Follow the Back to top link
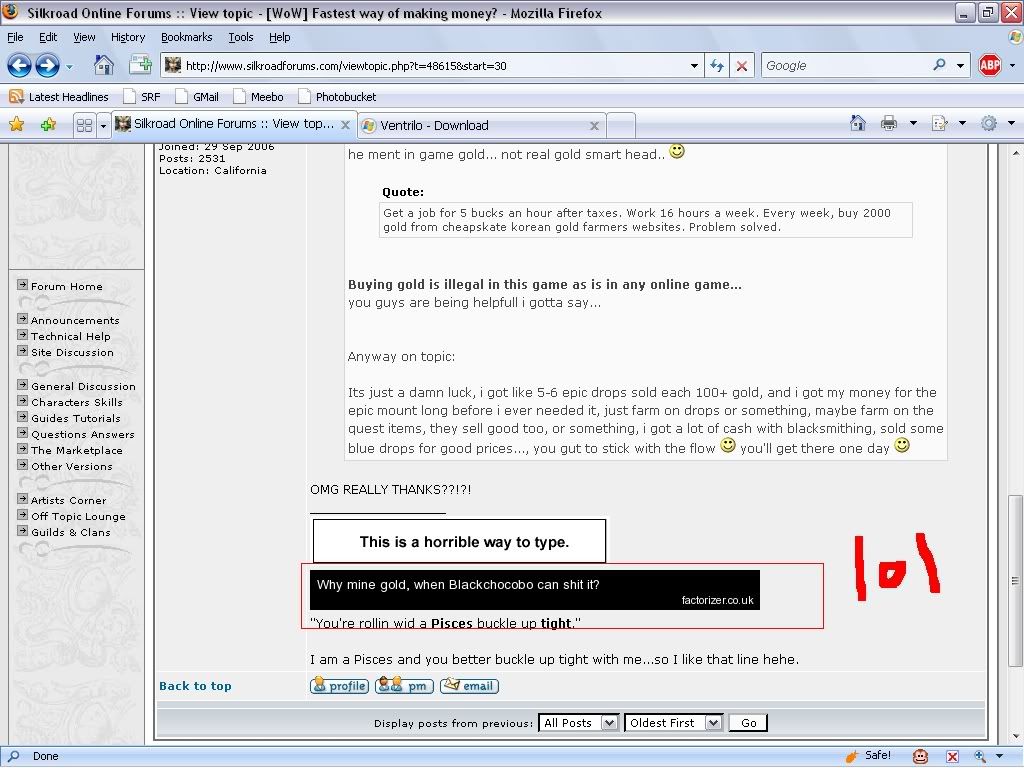Viewport: 1024px width, 768px height. point(195,686)
